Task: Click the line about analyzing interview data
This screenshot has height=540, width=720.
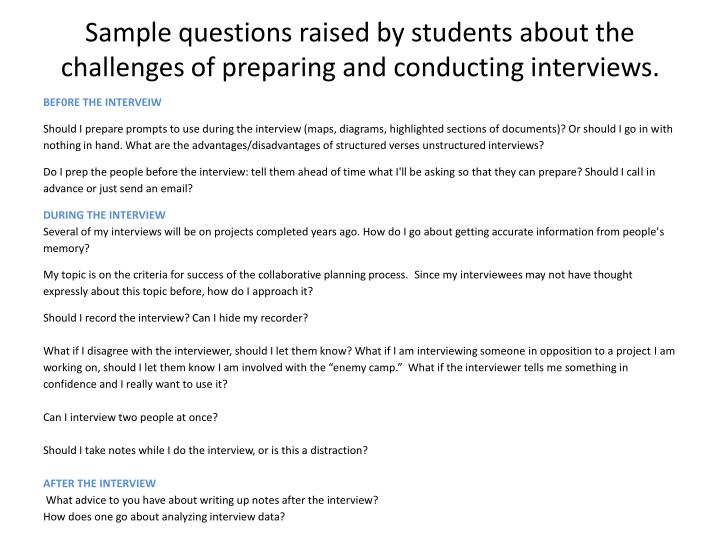Action: [164, 517]
